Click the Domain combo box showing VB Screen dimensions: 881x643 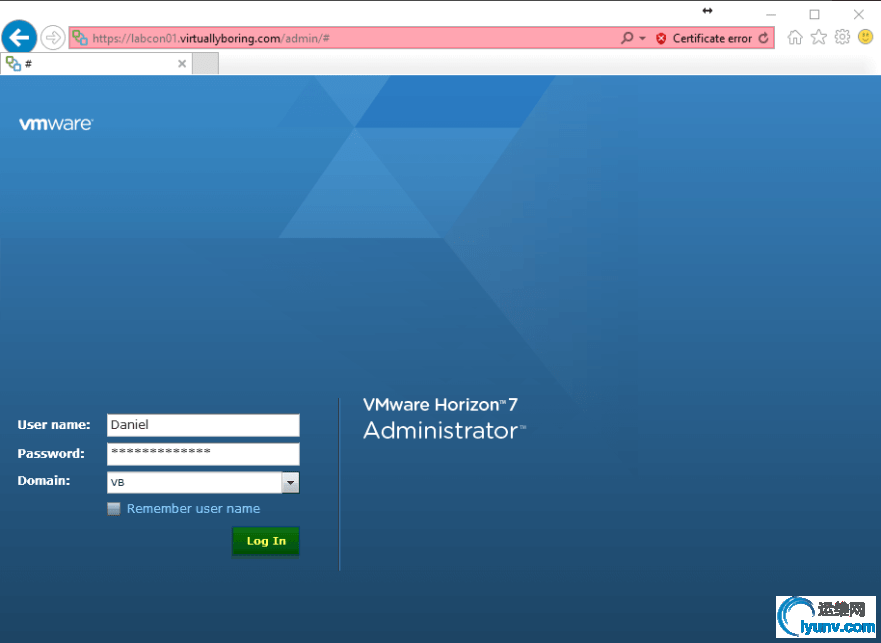pyautogui.click(x=203, y=483)
